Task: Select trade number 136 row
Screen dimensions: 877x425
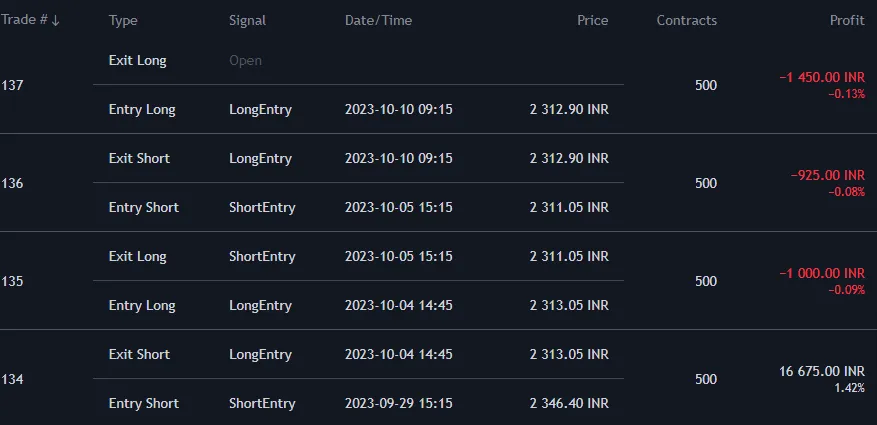Action: point(12,183)
